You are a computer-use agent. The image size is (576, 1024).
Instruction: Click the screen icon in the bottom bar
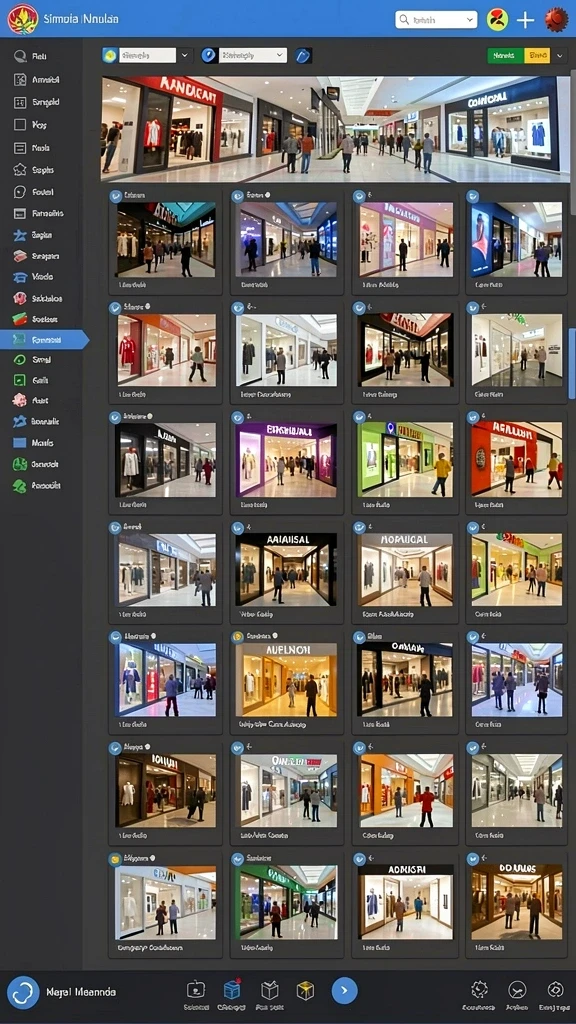tap(195, 990)
